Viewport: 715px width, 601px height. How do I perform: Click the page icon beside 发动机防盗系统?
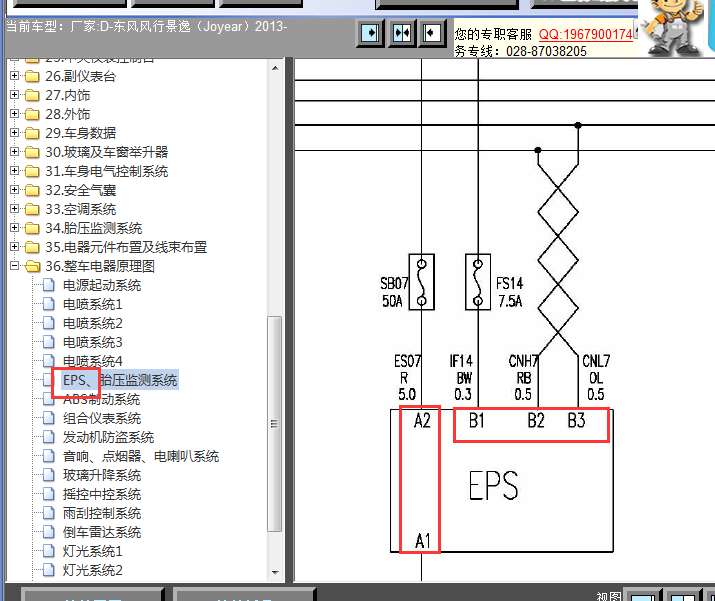[x=49, y=437]
